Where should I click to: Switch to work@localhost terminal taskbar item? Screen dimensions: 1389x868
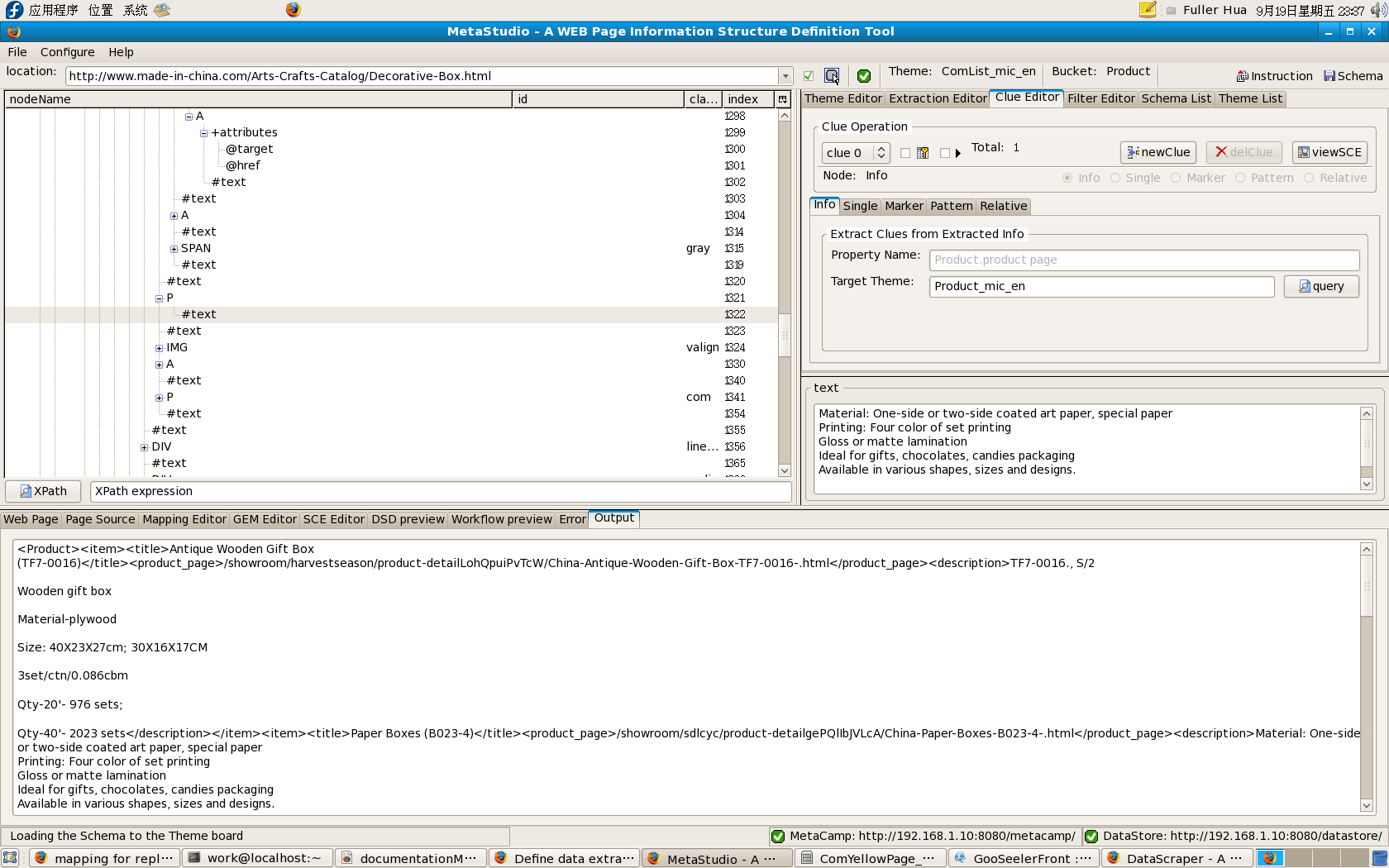tap(257, 858)
